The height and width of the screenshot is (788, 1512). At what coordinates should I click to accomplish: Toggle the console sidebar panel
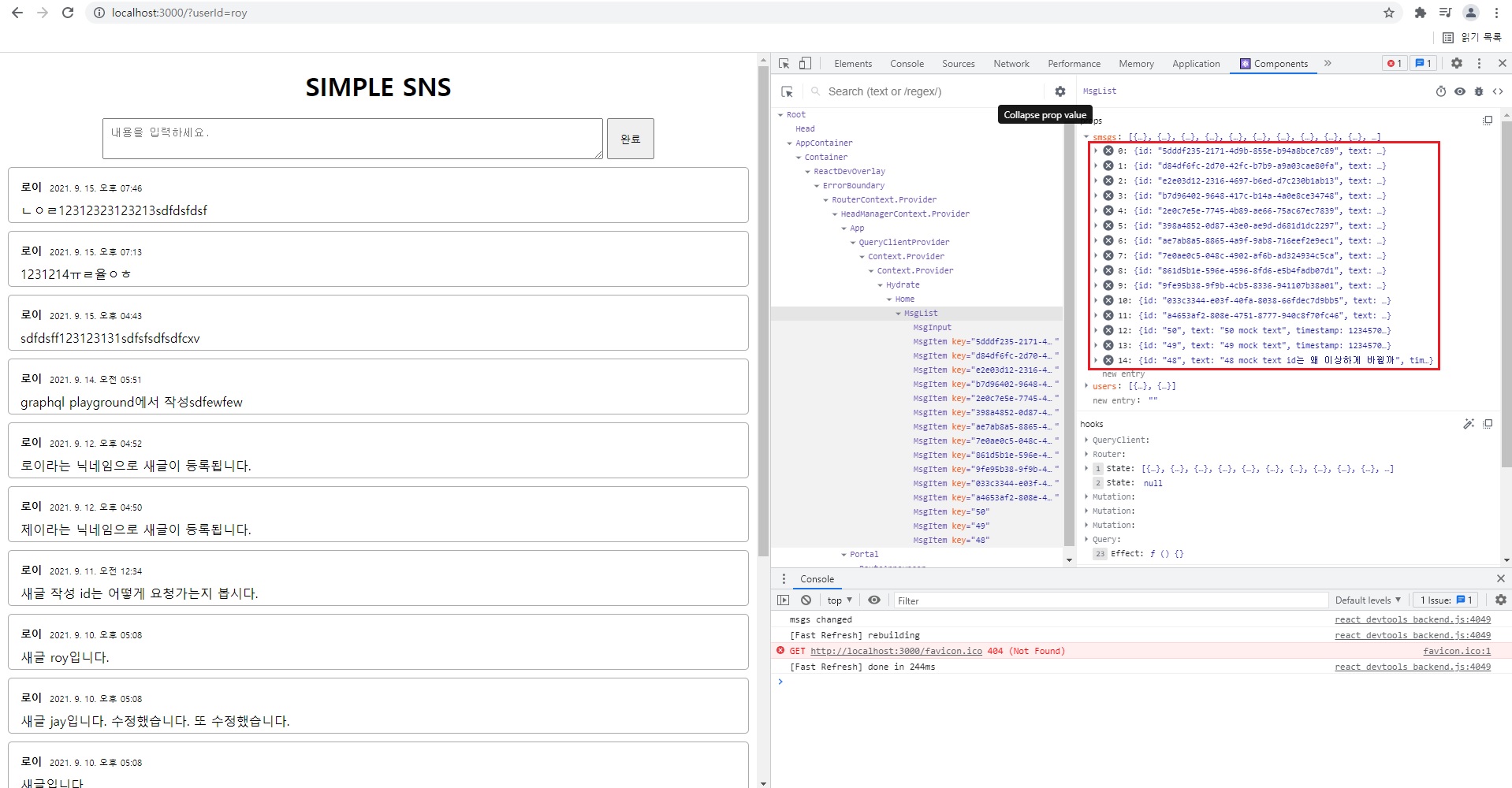[783, 600]
